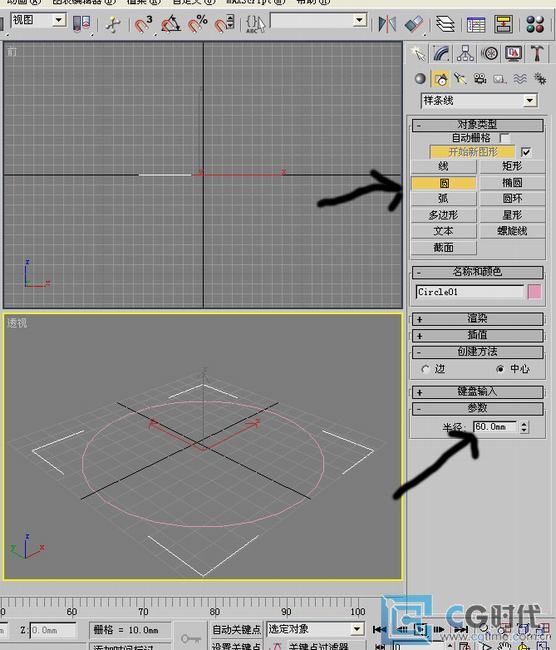This screenshot has width=556, height=650.
Task: Click the Use Pivot Point Center icon
Action: pyautogui.click(x=81, y=24)
